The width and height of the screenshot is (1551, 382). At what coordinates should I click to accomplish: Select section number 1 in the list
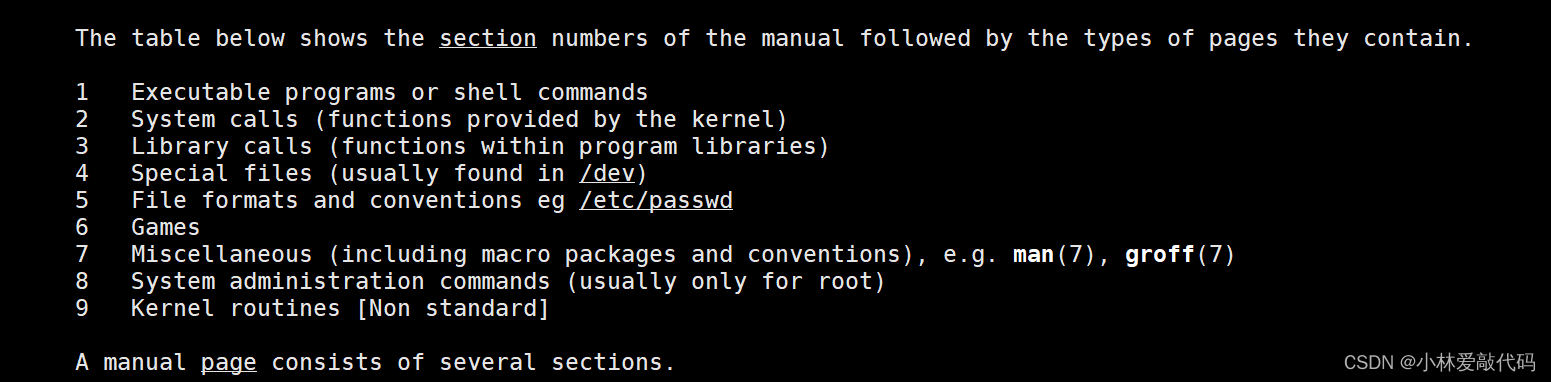click(82, 93)
